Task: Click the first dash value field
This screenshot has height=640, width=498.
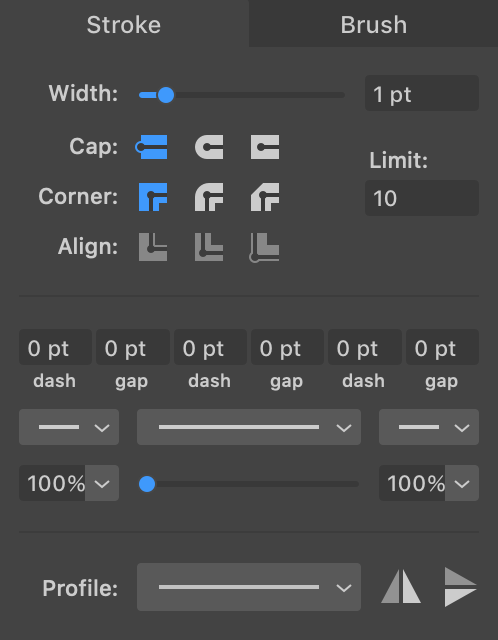Action: pyautogui.click(x=55, y=347)
